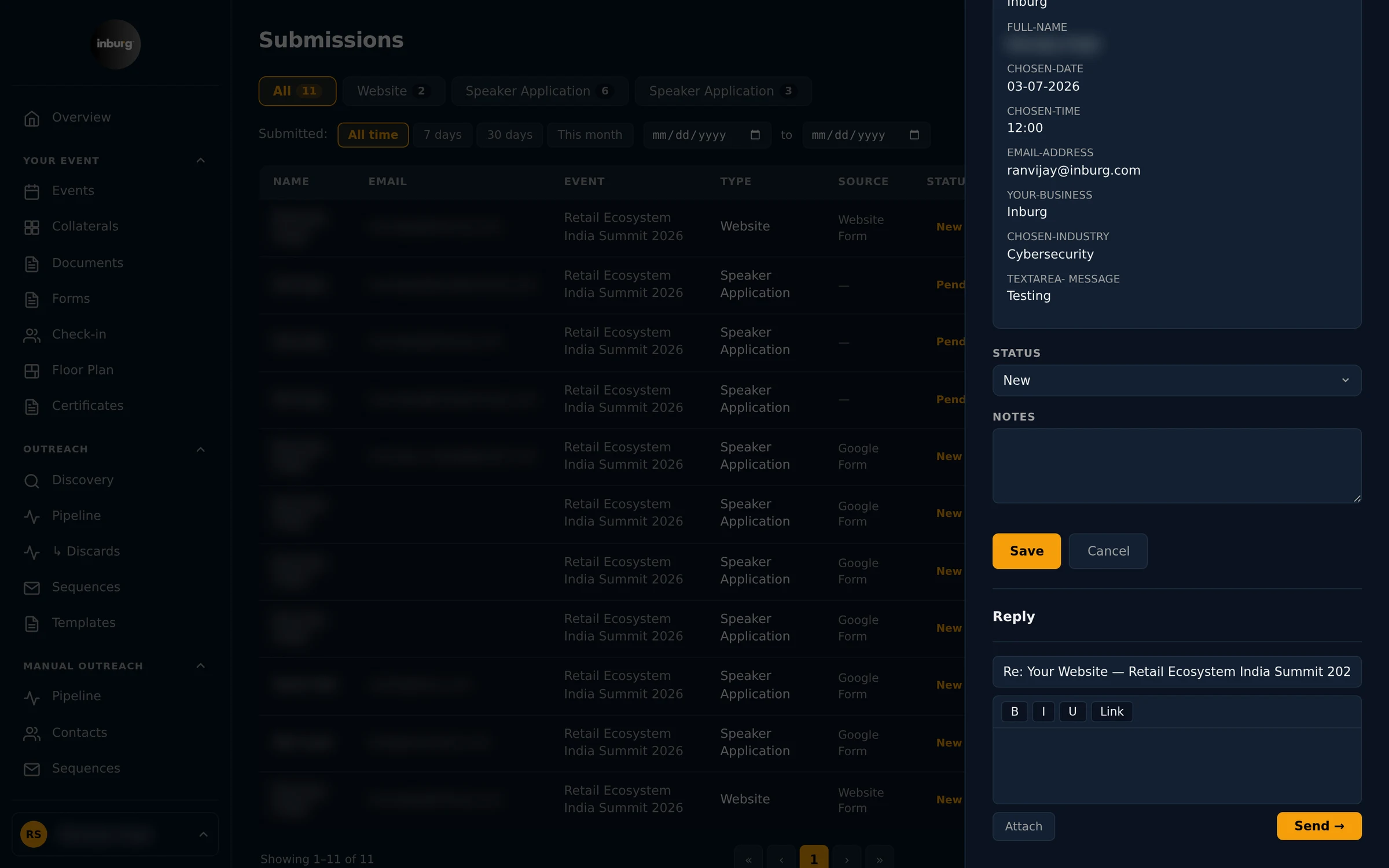Collapse the Manual Outreach section chevron

point(201,666)
